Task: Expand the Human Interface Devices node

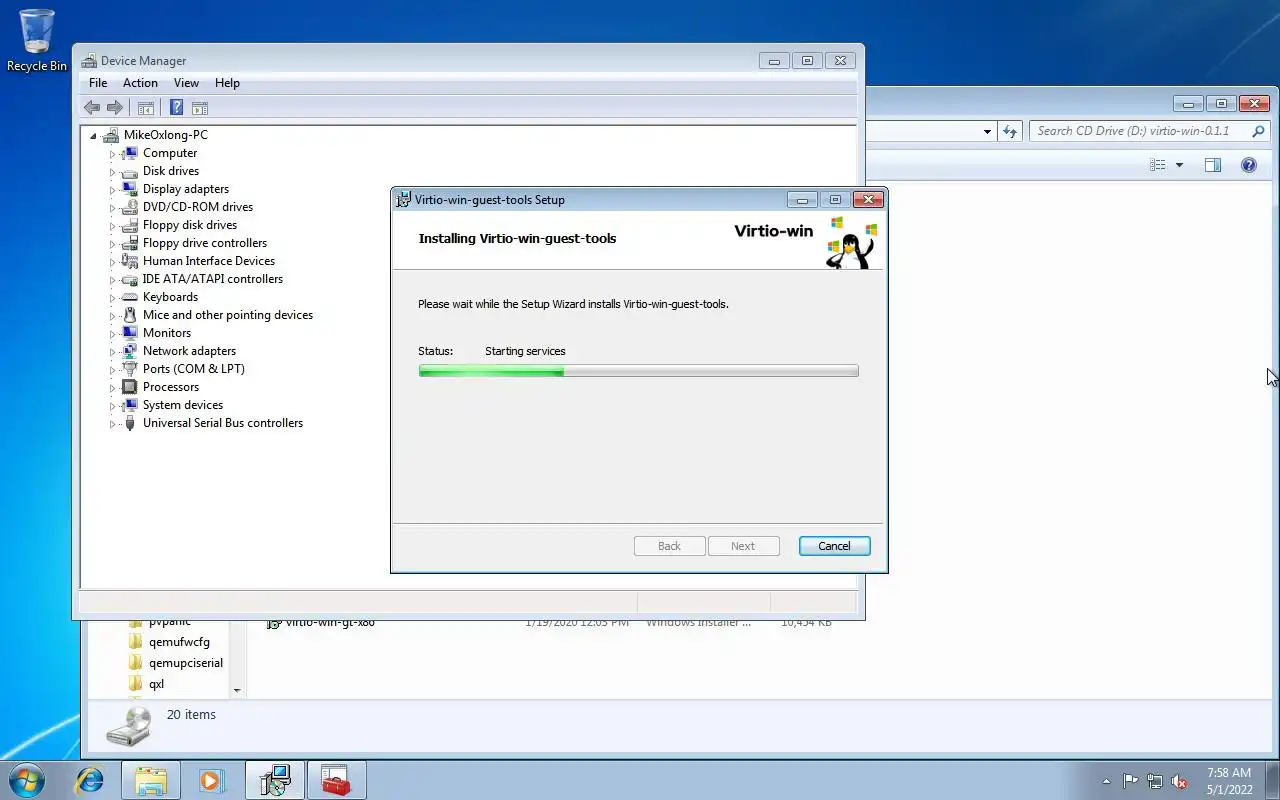Action: [112, 262]
